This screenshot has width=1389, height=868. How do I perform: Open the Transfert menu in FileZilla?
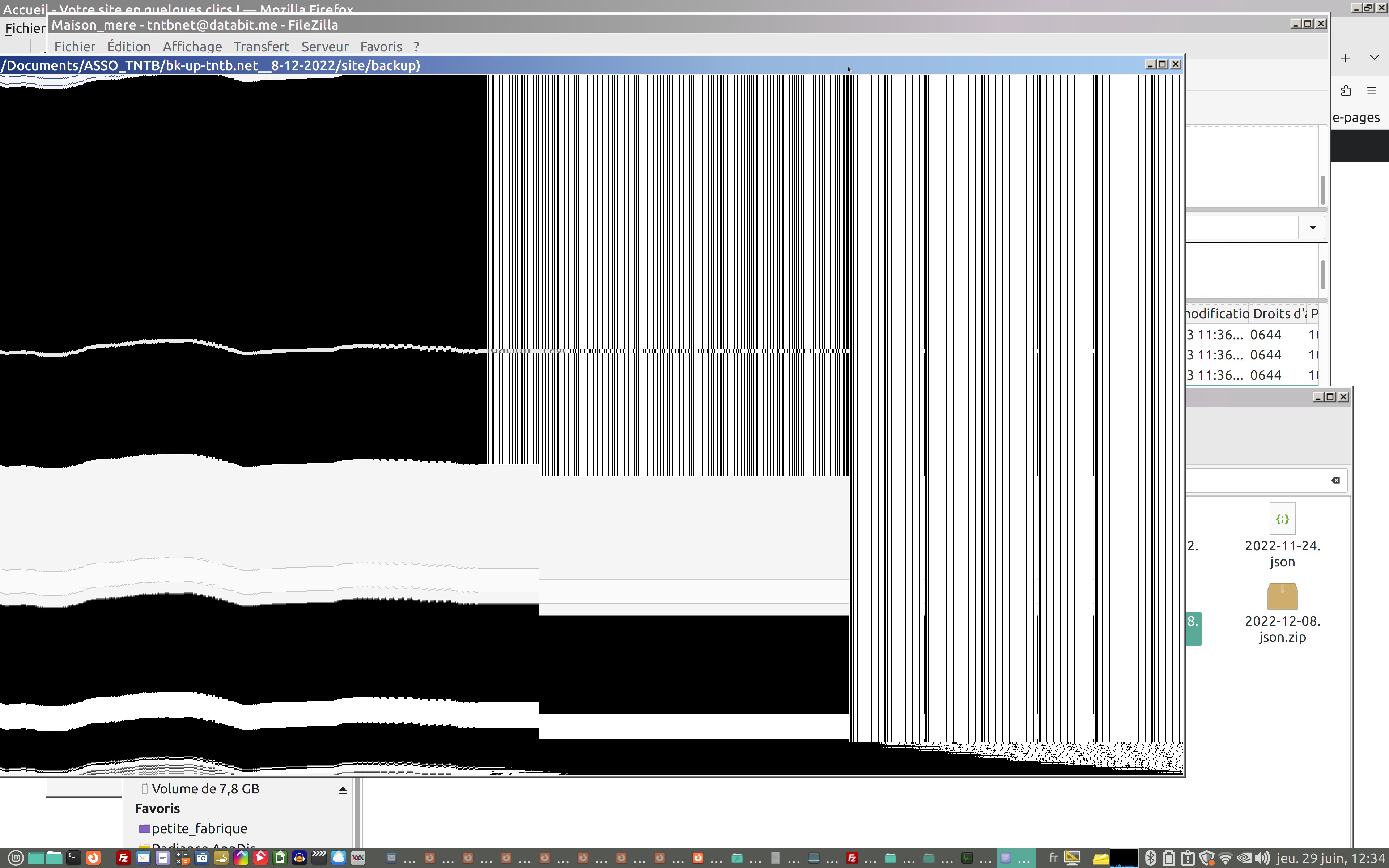(x=261, y=47)
